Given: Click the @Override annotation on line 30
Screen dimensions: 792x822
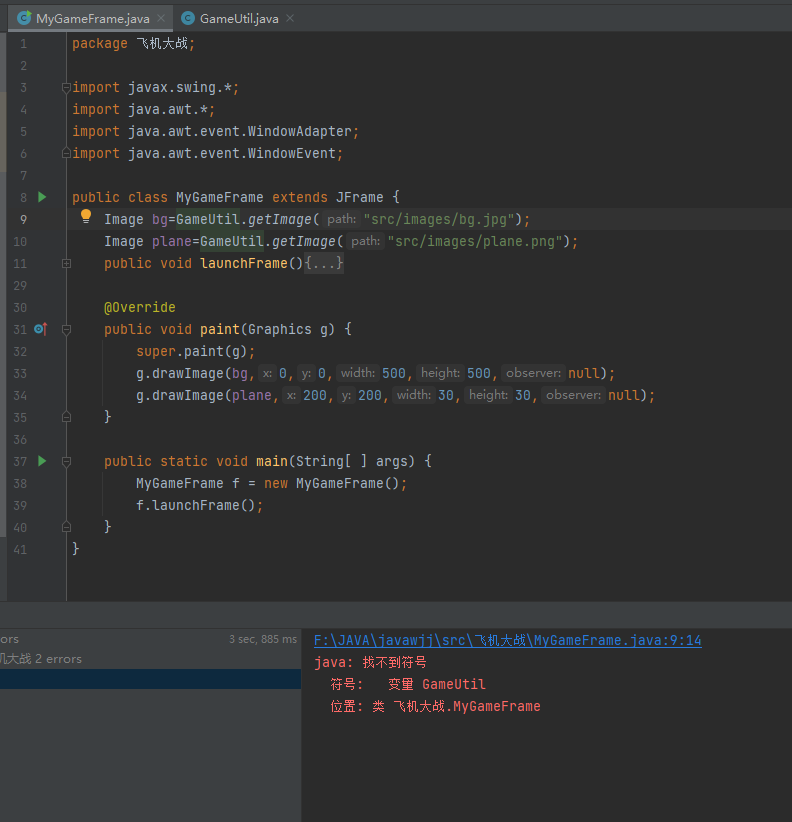Looking at the screenshot, I should pos(140,307).
